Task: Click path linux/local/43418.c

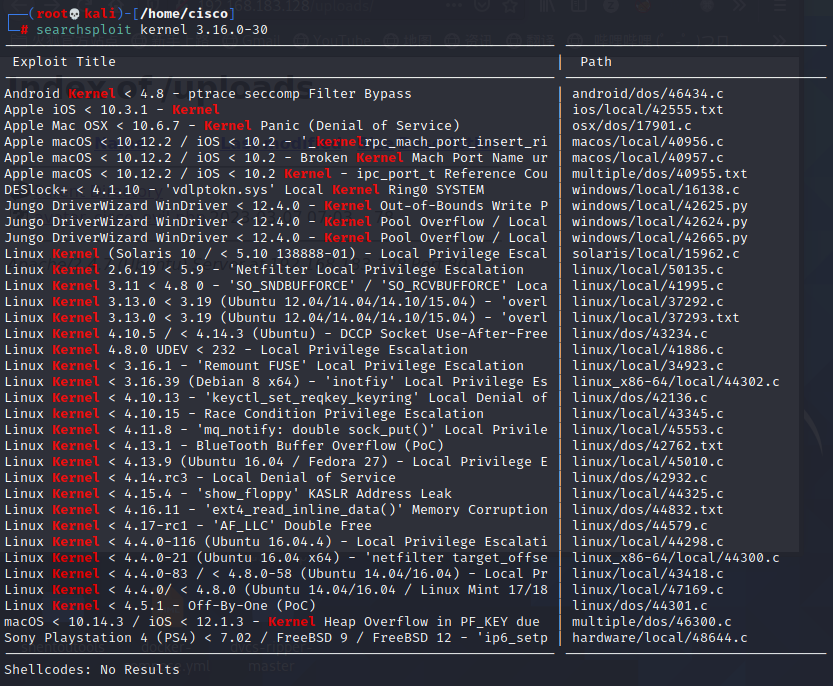Action: [648, 574]
